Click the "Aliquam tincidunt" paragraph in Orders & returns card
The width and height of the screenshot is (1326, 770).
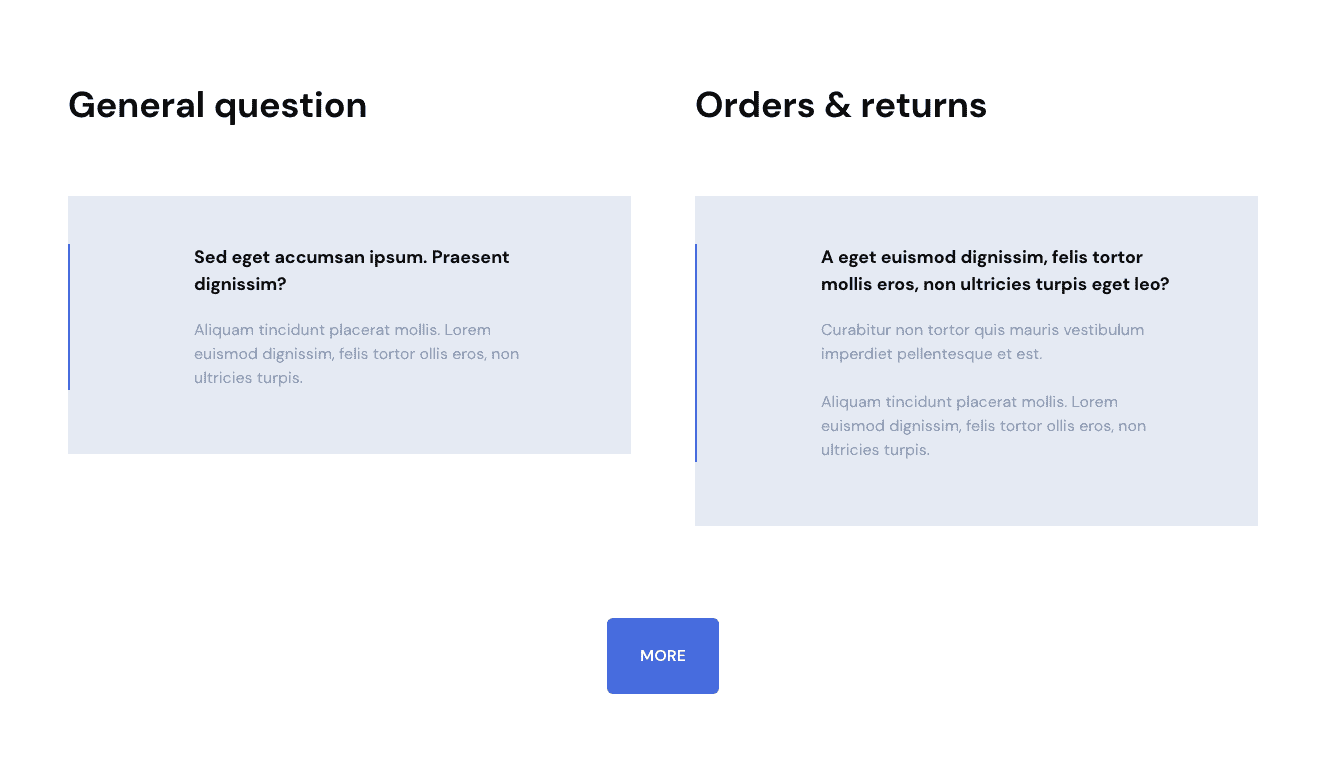982,425
